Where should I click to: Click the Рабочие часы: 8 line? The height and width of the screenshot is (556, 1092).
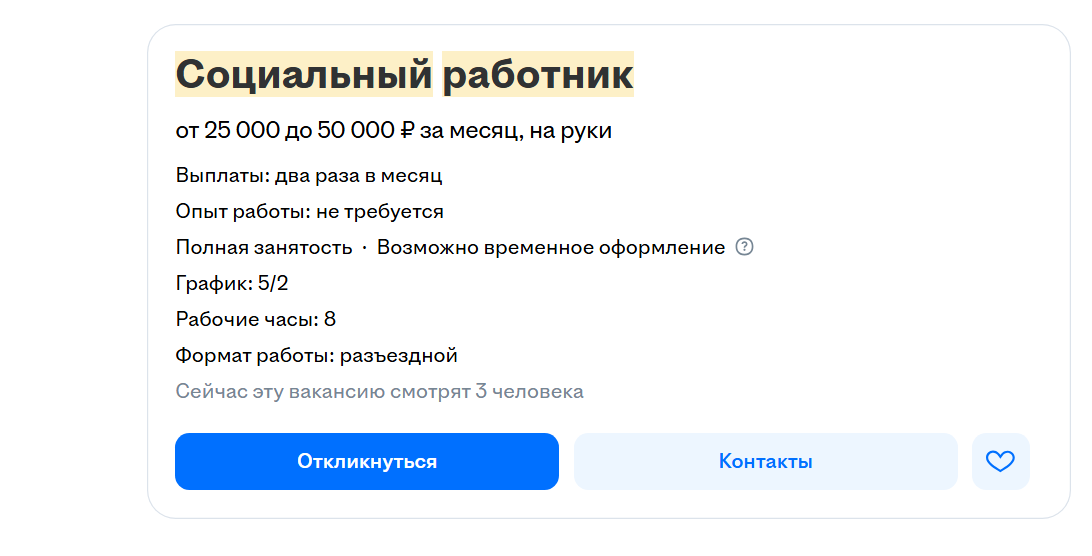(x=256, y=319)
